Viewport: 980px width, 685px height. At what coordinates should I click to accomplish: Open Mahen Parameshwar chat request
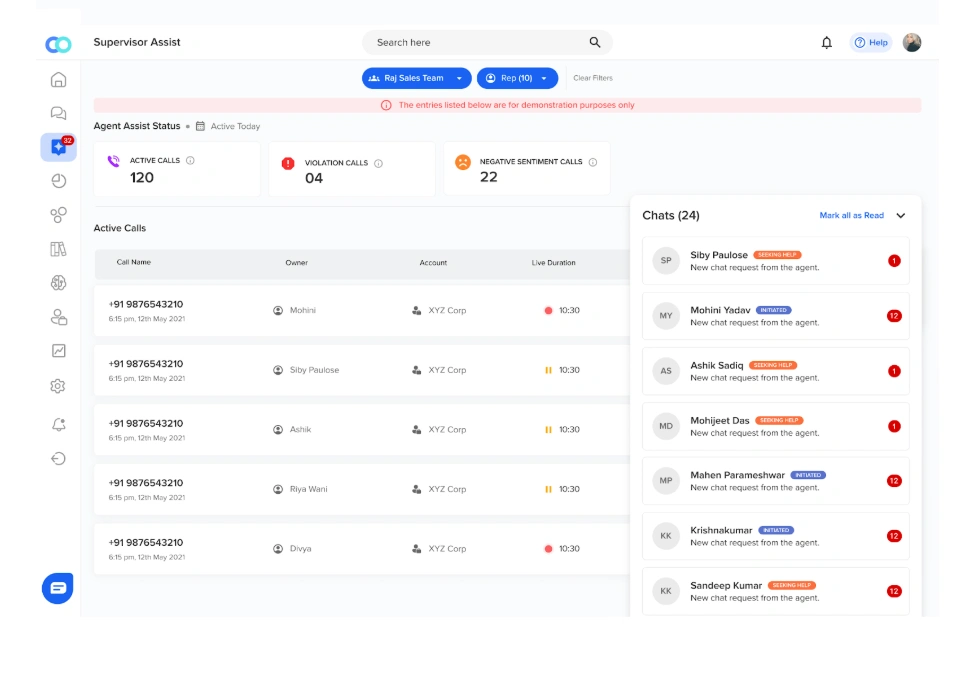(x=776, y=481)
